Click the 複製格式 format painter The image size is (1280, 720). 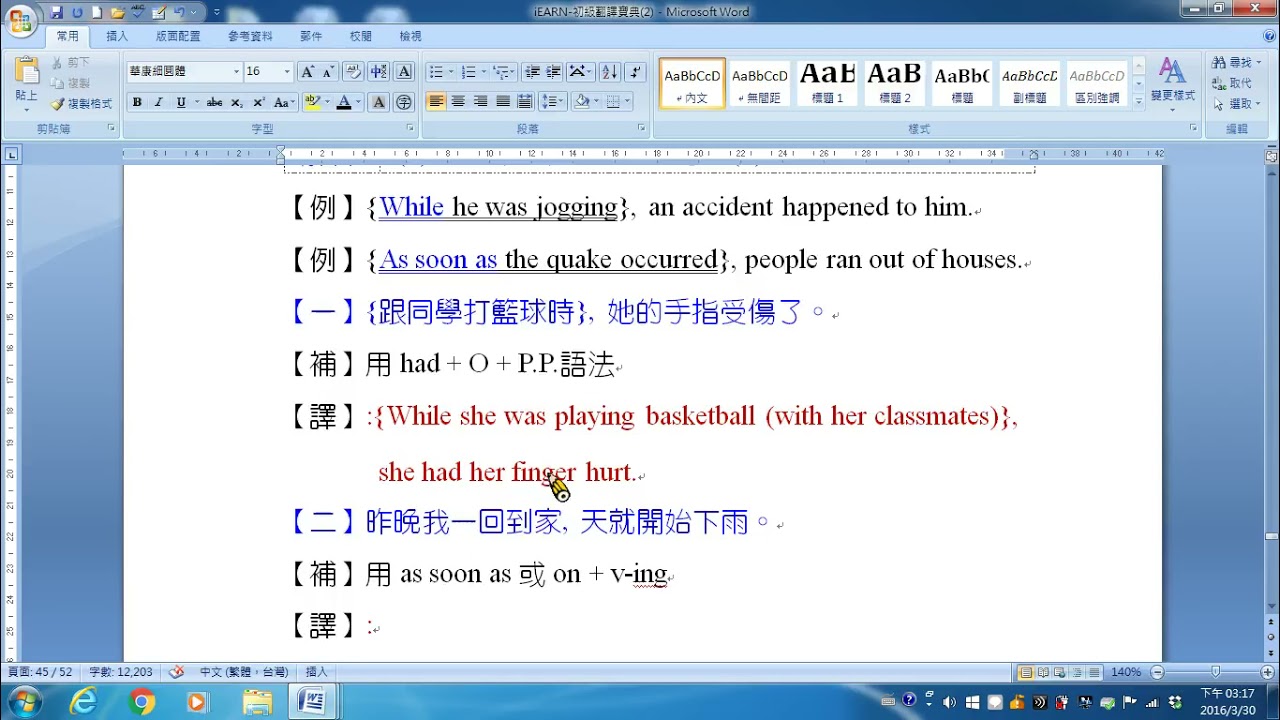[x=82, y=104]
